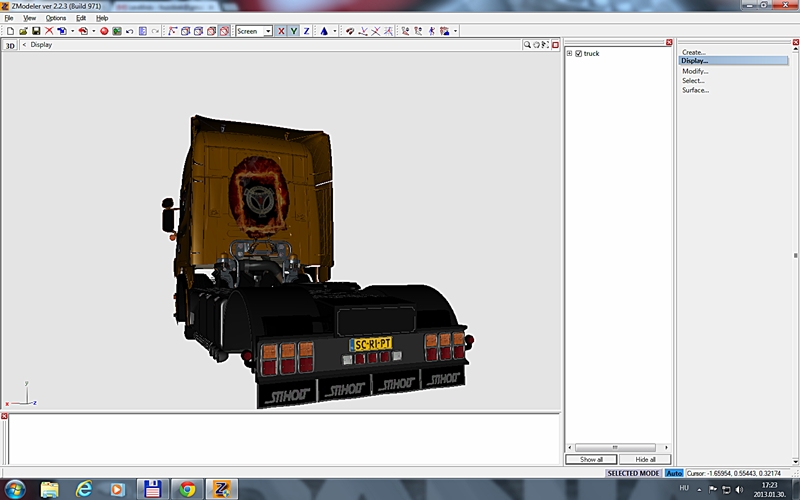Uncheck the truck visibility checkbox

(x=579, y=53)
